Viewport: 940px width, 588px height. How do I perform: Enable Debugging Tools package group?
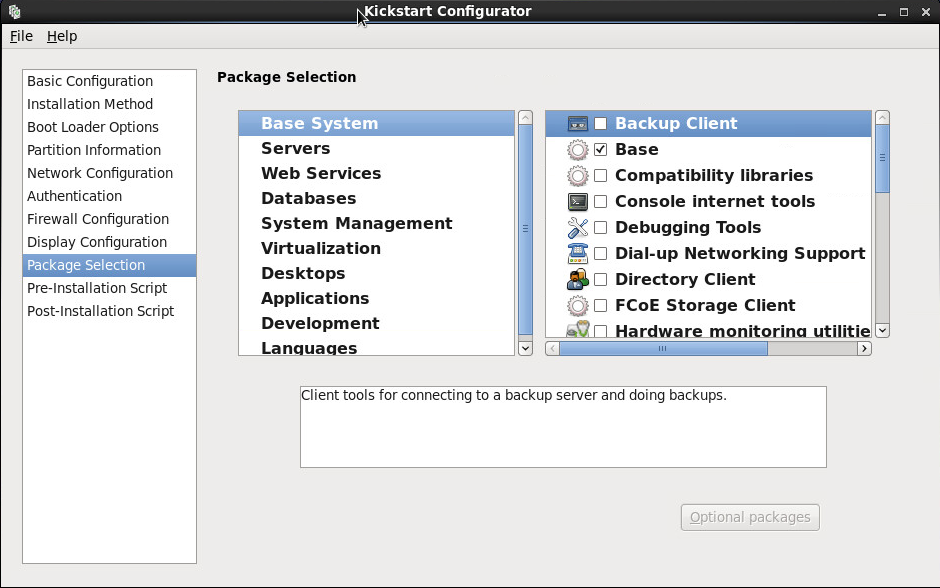[x=600, y=228]
